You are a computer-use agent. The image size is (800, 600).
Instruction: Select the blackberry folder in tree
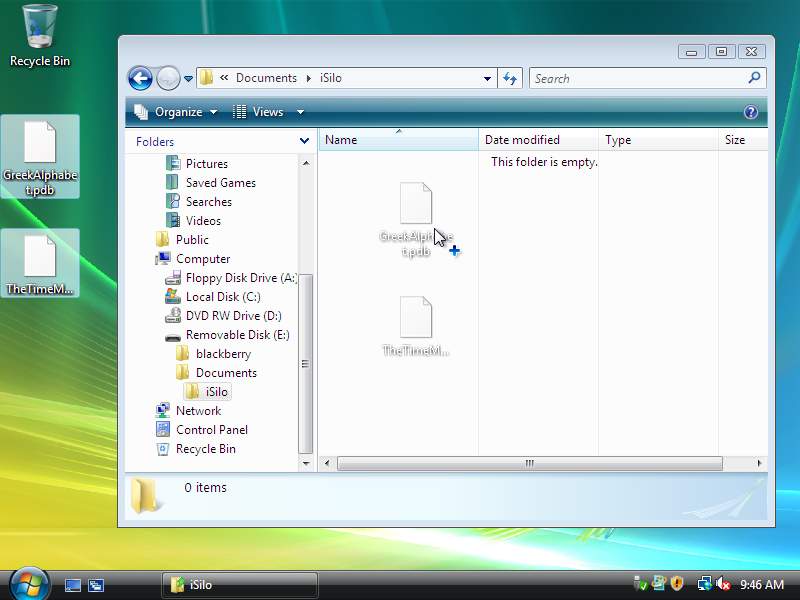point(223,354)
